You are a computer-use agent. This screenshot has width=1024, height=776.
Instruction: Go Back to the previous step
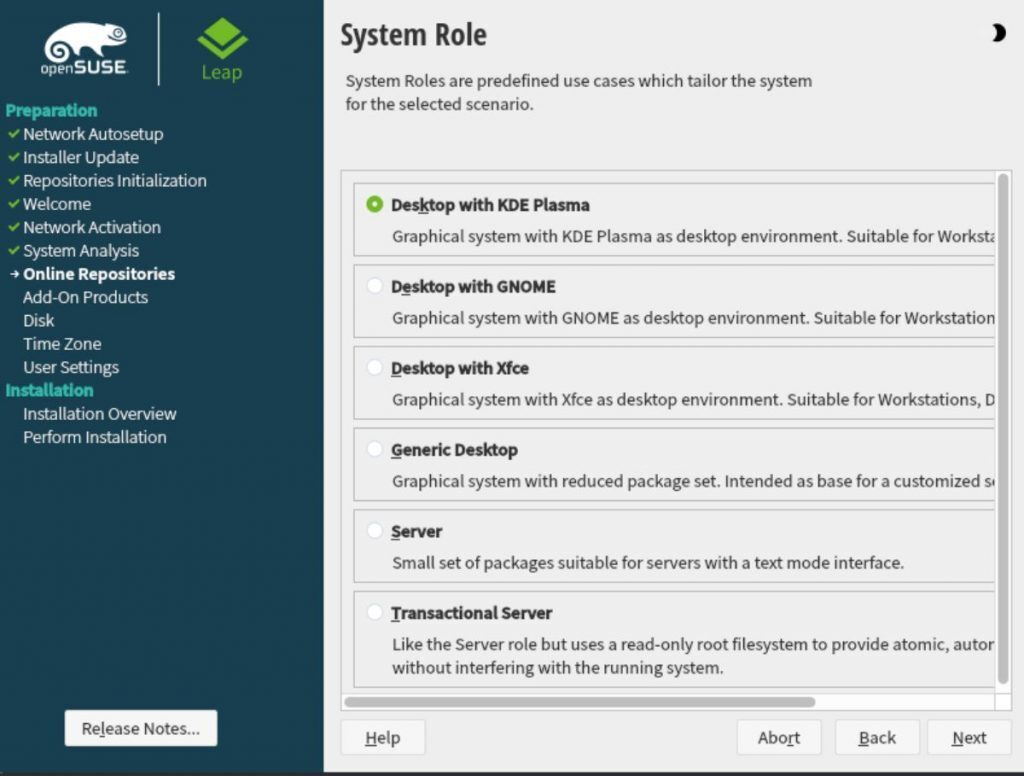click(877, 737)
